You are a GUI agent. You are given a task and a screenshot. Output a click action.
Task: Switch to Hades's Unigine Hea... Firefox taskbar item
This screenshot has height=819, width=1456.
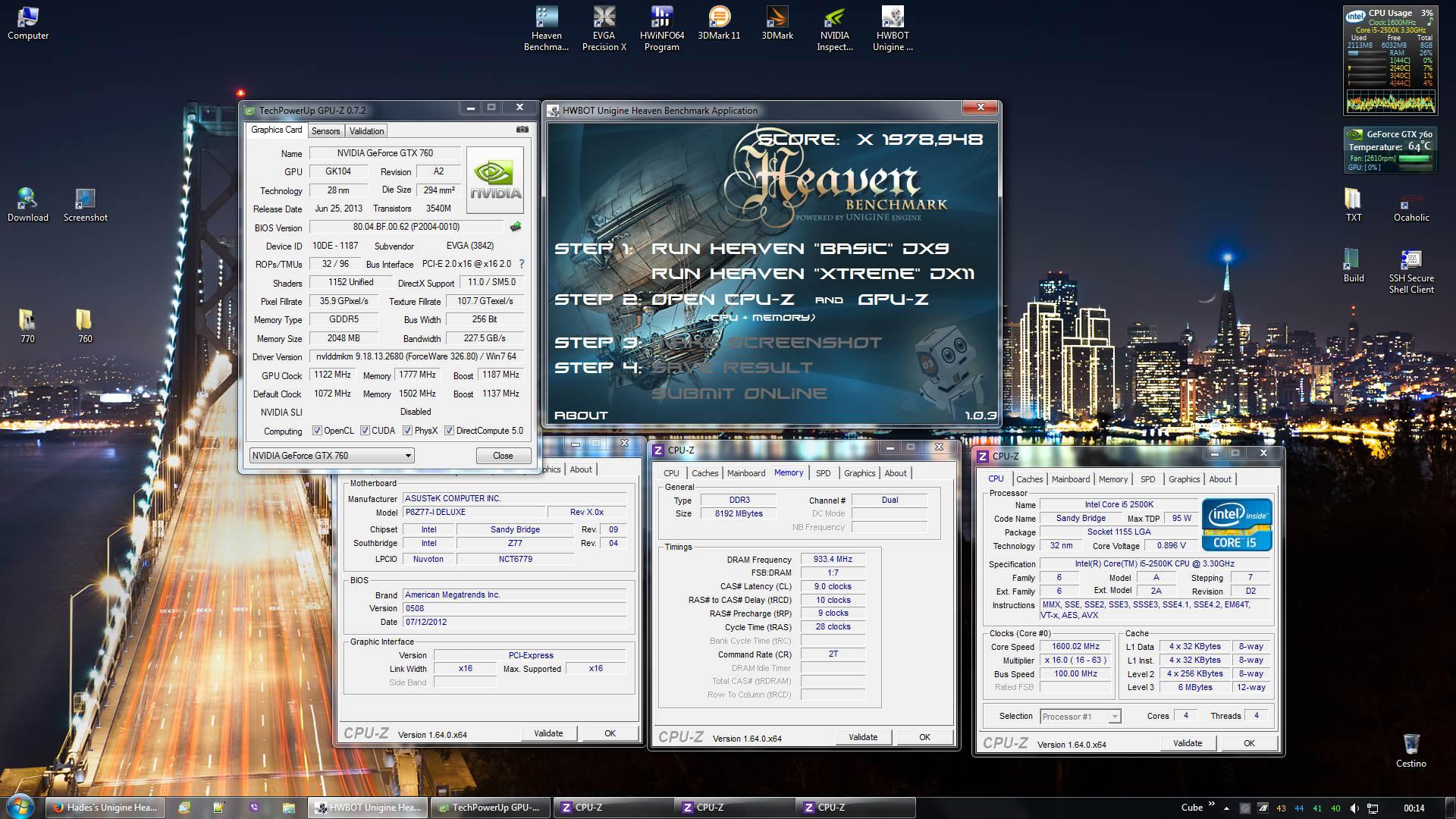coord(105,808)
